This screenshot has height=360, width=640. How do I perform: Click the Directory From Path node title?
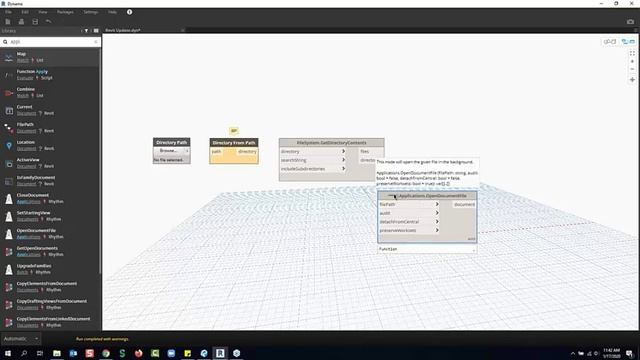(x=234, y=142)
